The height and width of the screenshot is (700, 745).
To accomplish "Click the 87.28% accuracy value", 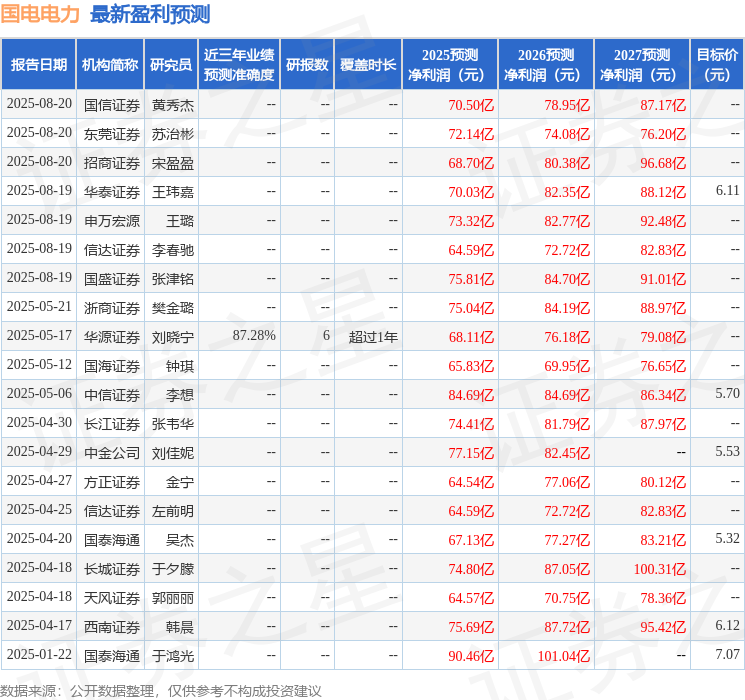I will coord(254,336).
